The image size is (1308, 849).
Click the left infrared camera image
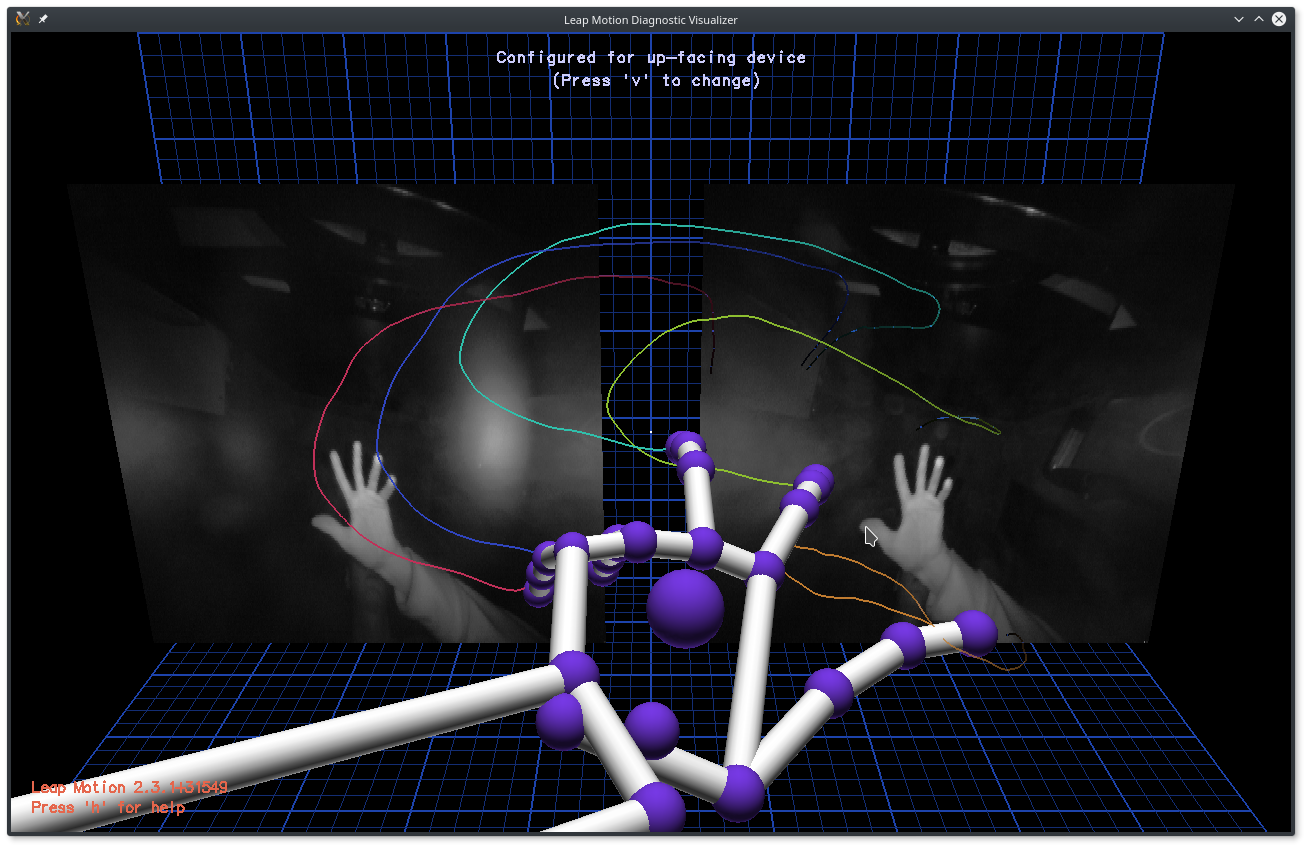point(336,412)
